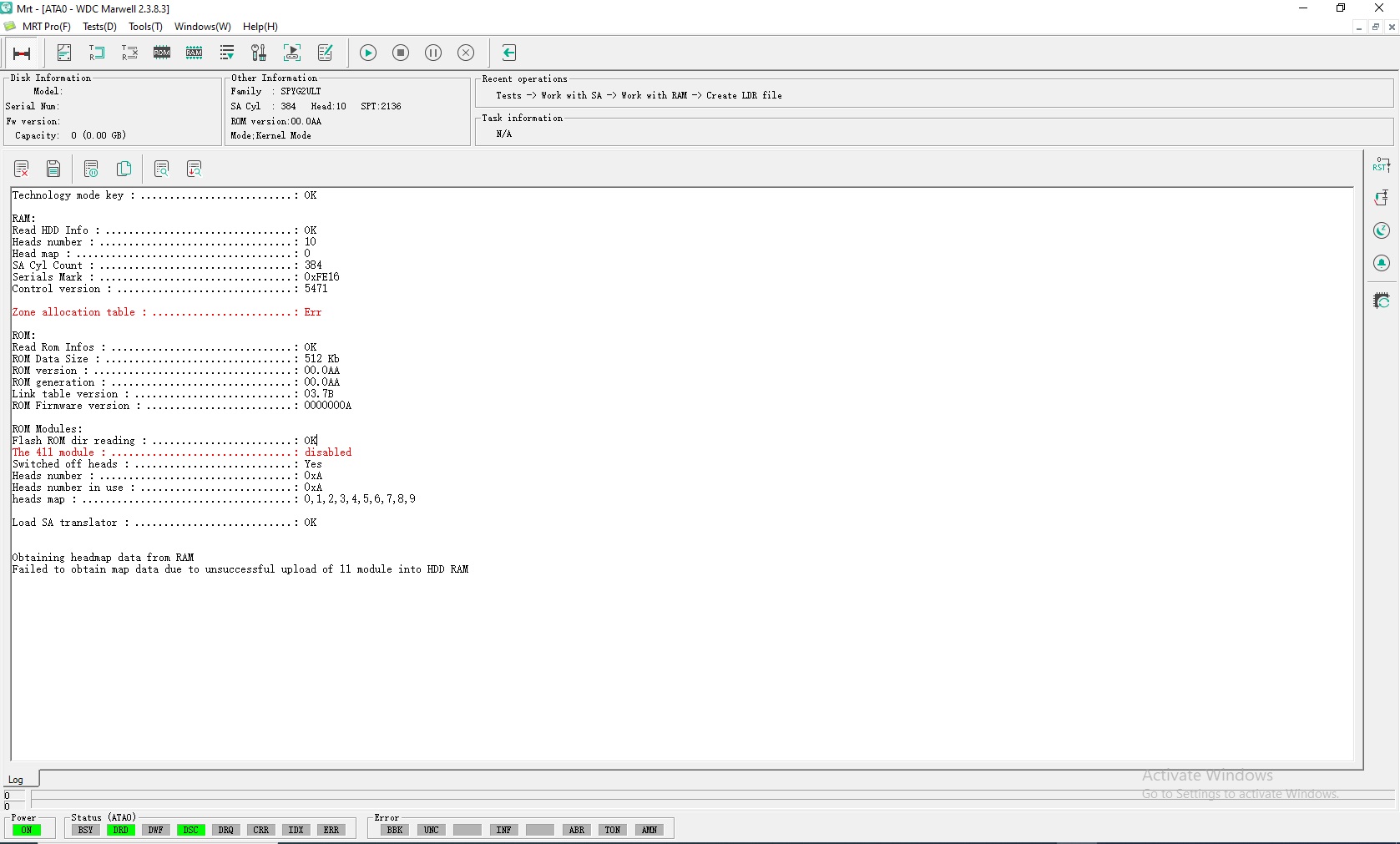
Task: Open the RAM tools icon
Action: pos(195,53)
